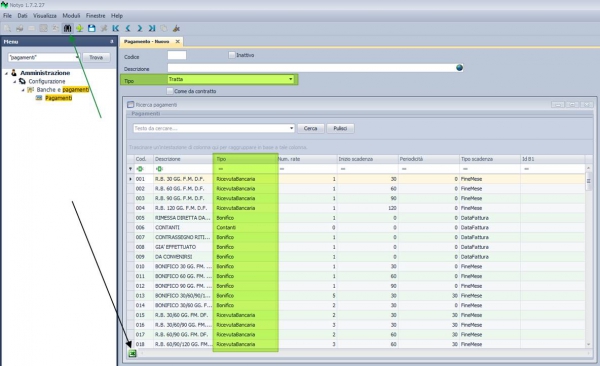The height and width of the screenshot is (366, 600).
Task: Go to previous record arrow icon
Action: coord(128,28)
